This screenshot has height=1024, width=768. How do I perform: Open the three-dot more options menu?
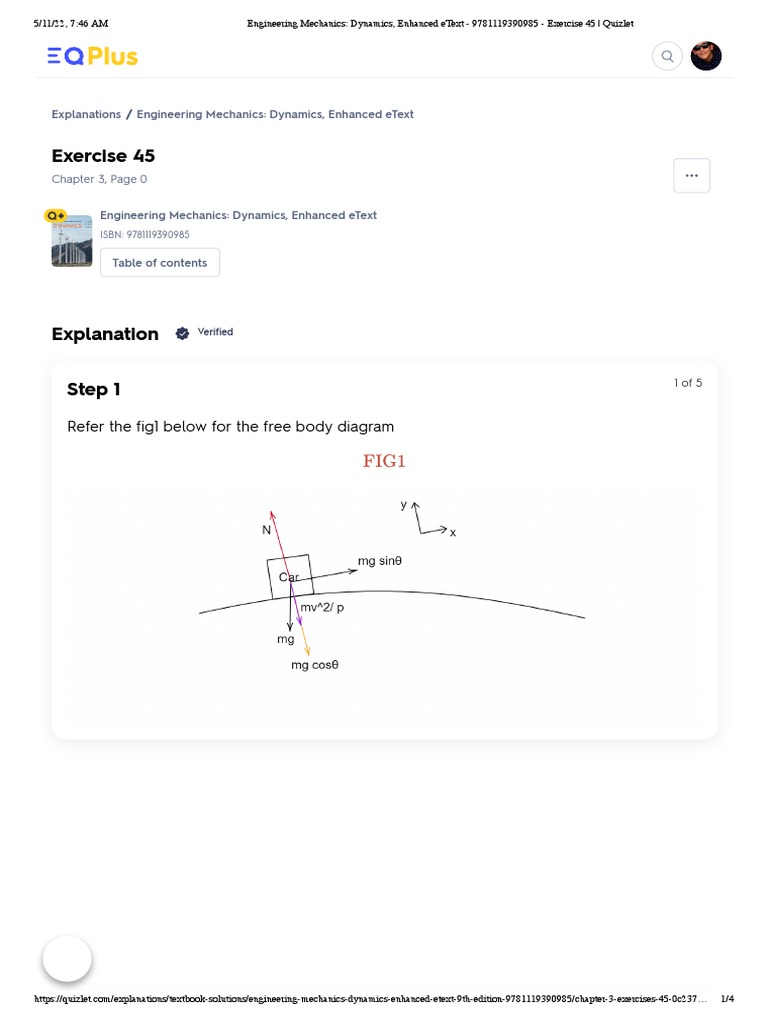click(x=691, y=175)
